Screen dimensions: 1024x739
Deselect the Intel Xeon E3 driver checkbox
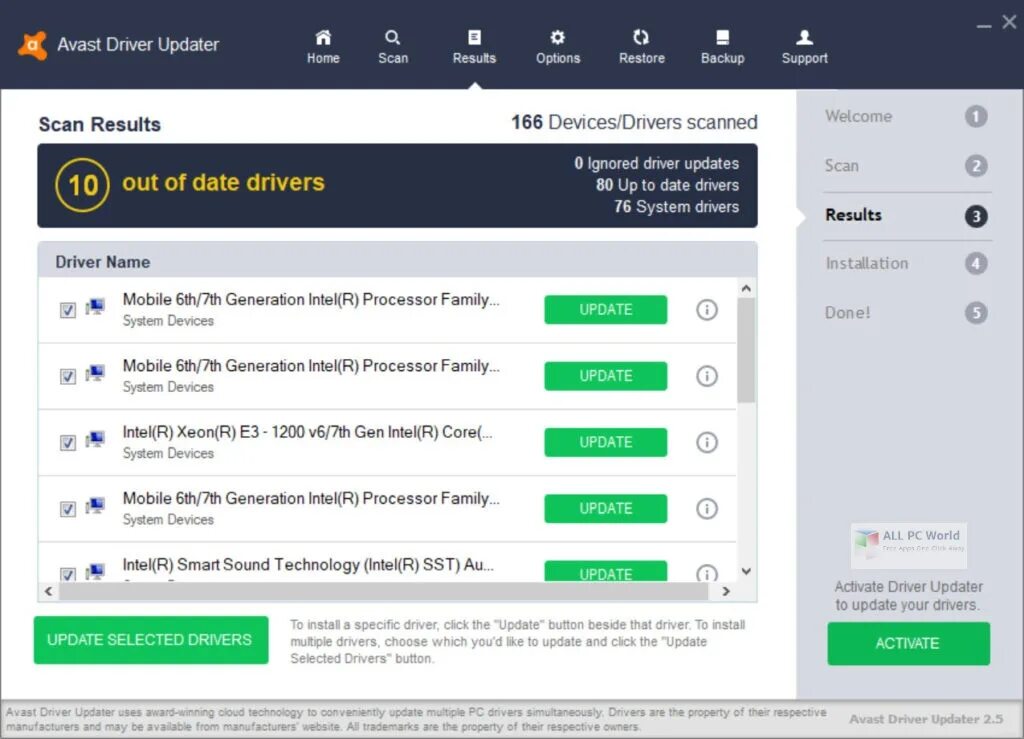67,442
